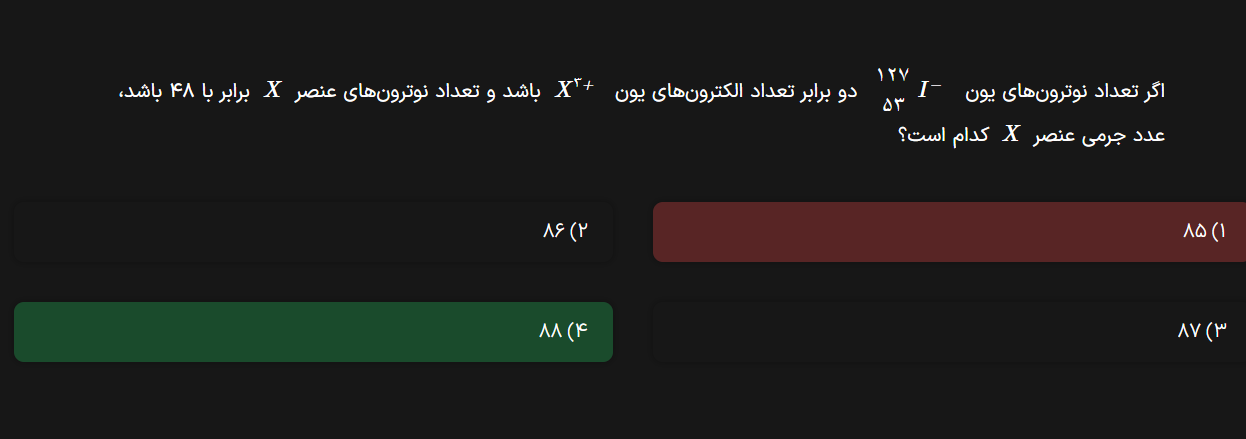
Task: Click the word «اگر» starting the question
Action: tap(1152, 92)
